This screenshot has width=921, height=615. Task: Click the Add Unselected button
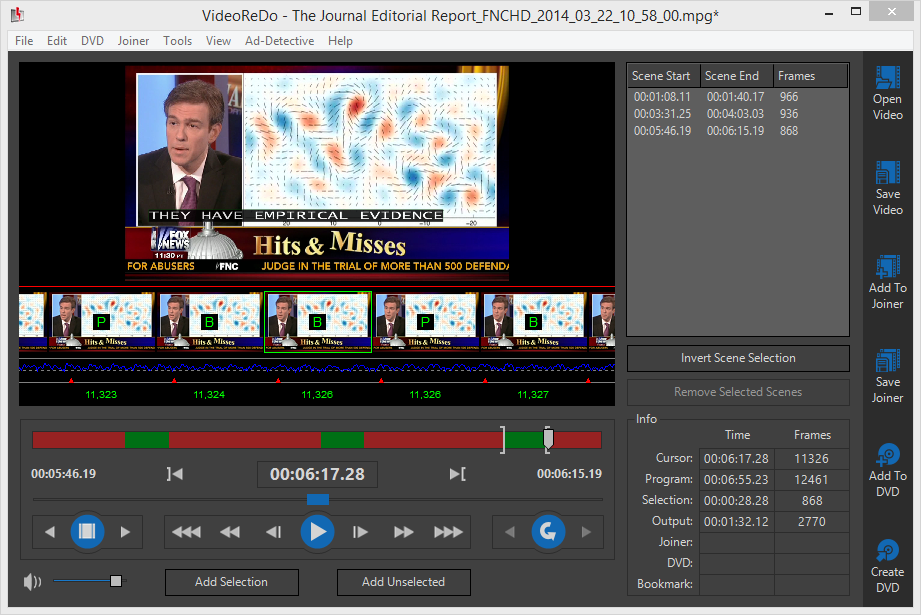point(404,582)
